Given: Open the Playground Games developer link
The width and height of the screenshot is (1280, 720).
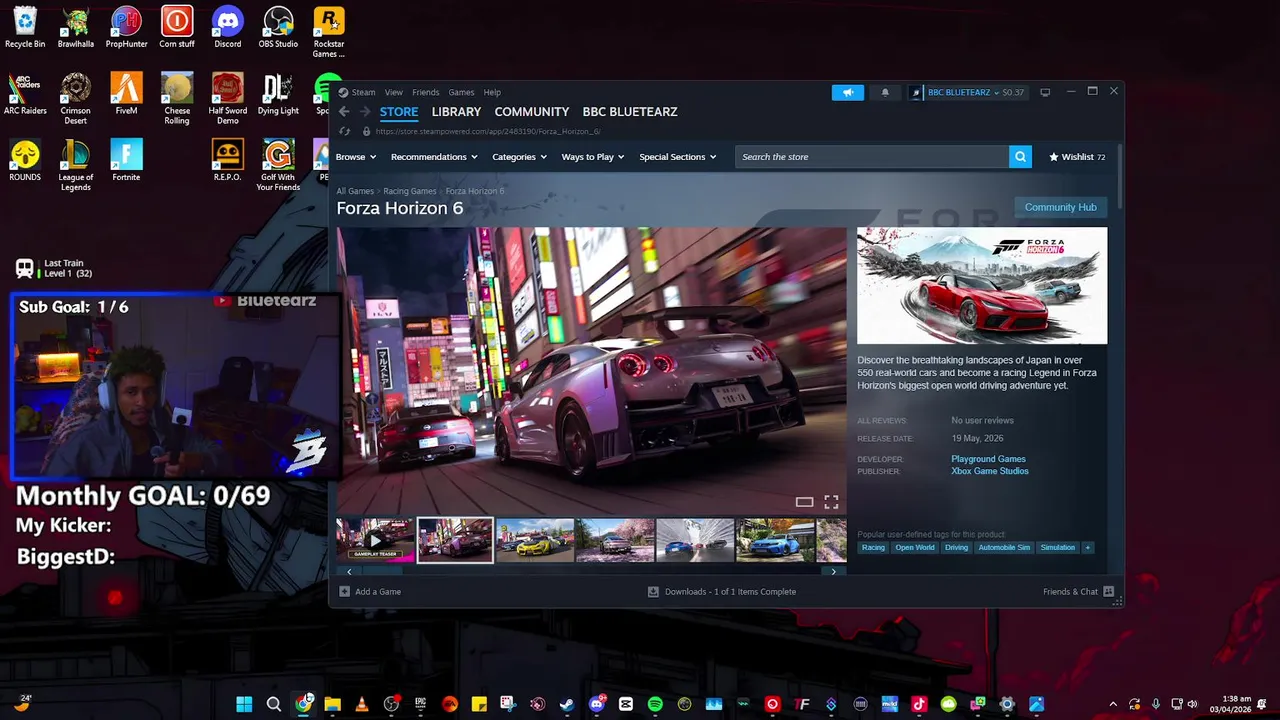Looking at the screenshot, I should click(988, 459).
